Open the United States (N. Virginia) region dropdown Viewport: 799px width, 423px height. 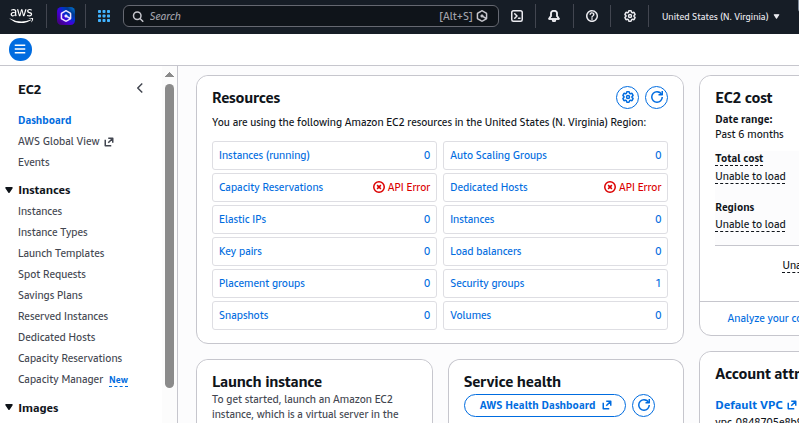click(720, 16)
